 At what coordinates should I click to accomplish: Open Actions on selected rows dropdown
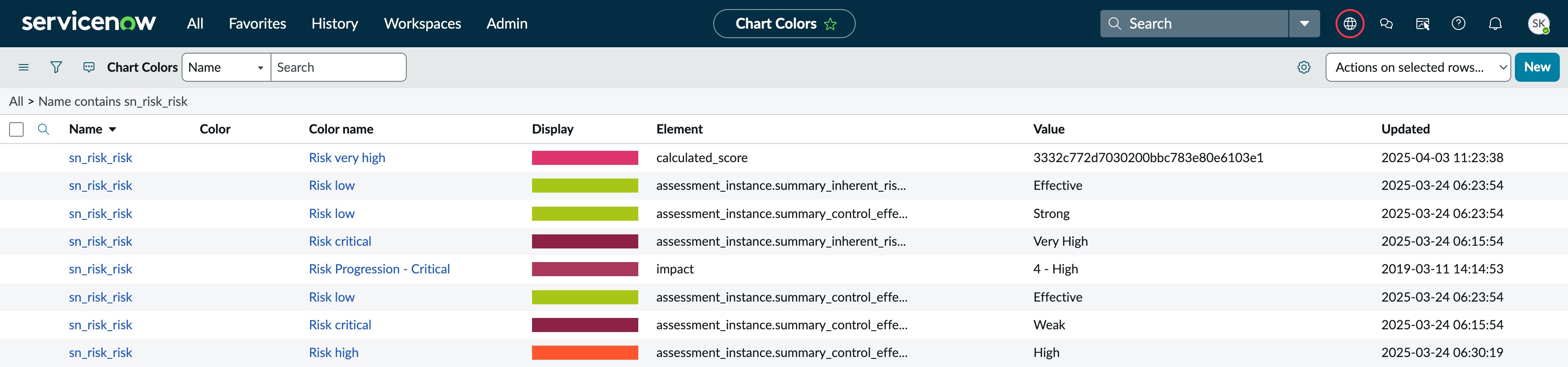1418,67
